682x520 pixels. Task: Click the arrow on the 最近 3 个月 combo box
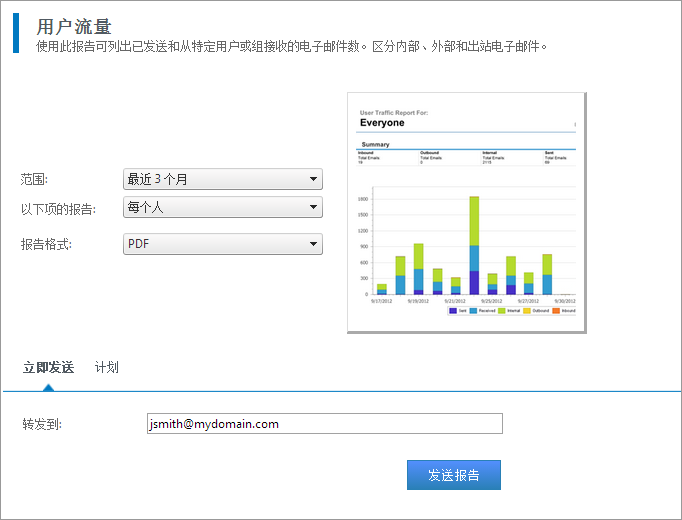pos(314,180)
